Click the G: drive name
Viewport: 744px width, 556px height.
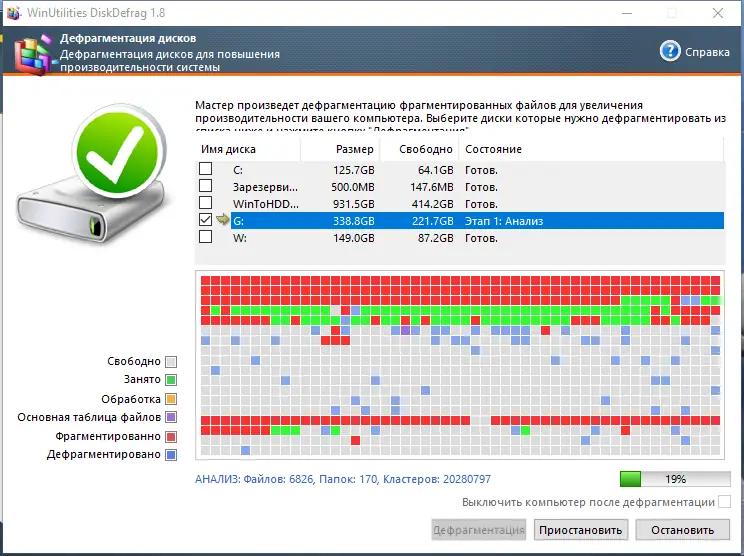pyautogui.click(x=238, y=221)
